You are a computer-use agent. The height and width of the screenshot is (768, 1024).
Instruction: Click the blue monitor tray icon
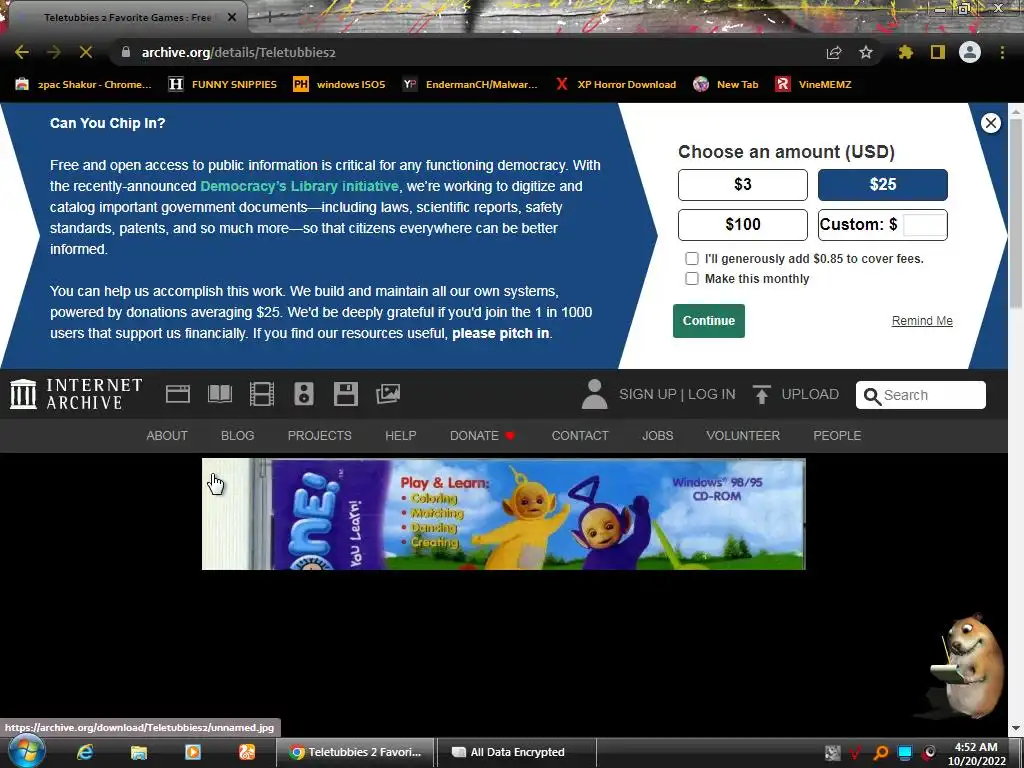(x=905, y=753)
